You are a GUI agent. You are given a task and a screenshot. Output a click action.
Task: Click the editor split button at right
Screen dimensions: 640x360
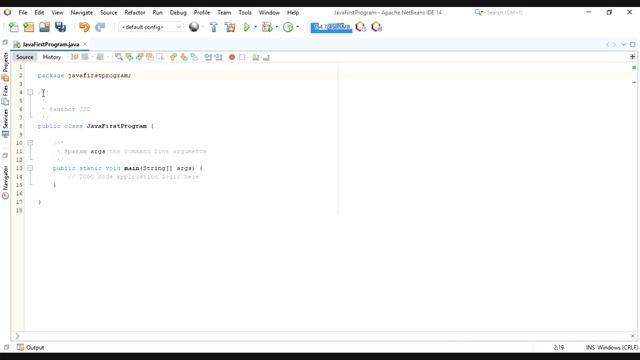(632, 57)
